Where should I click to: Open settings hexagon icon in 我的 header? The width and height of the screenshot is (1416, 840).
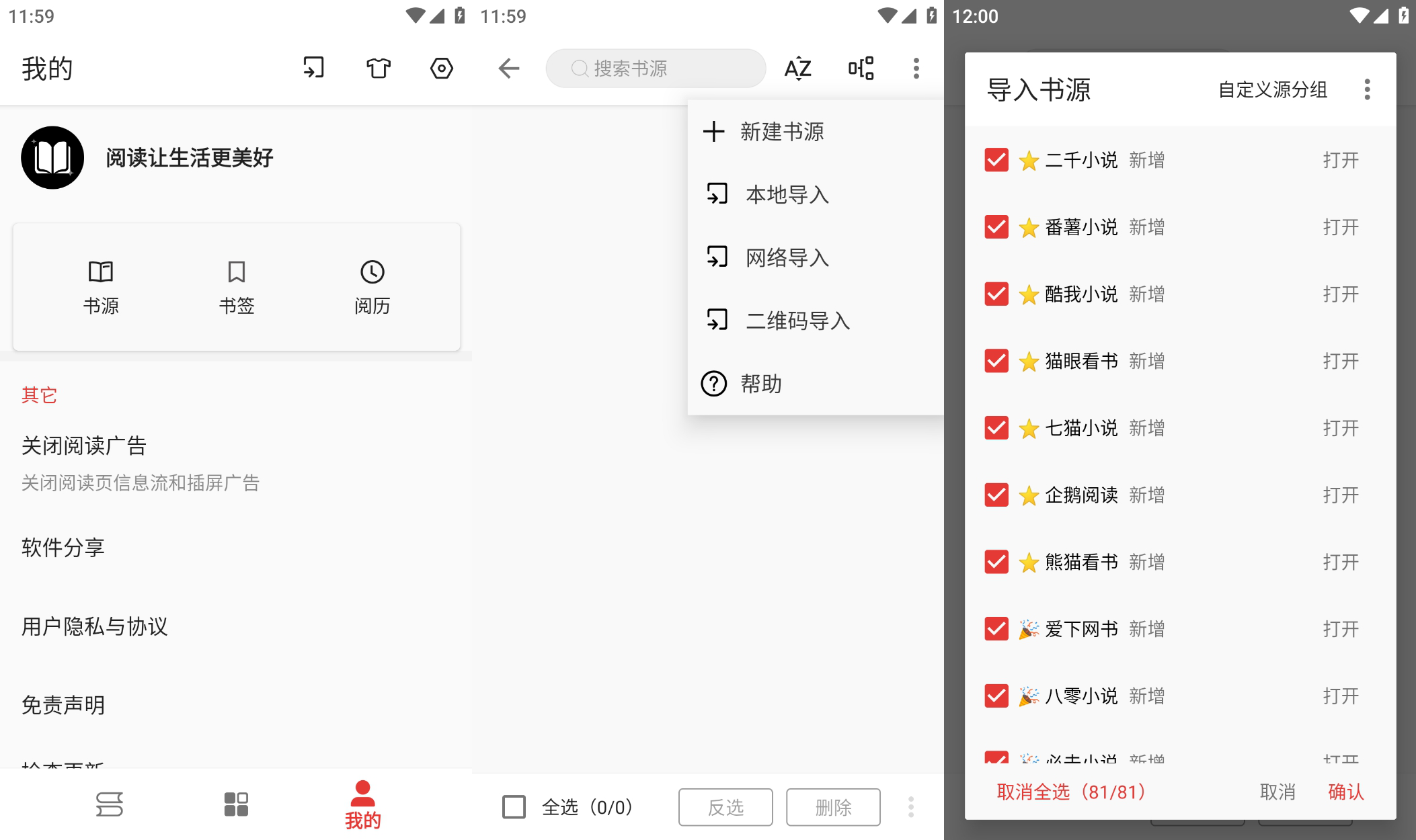pos(442,68)
